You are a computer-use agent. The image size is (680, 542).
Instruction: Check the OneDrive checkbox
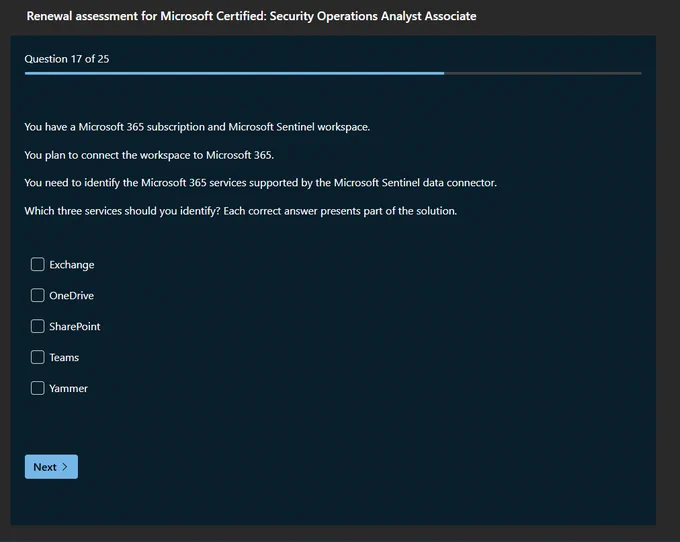pyautogui.click(x=37, y=295)
